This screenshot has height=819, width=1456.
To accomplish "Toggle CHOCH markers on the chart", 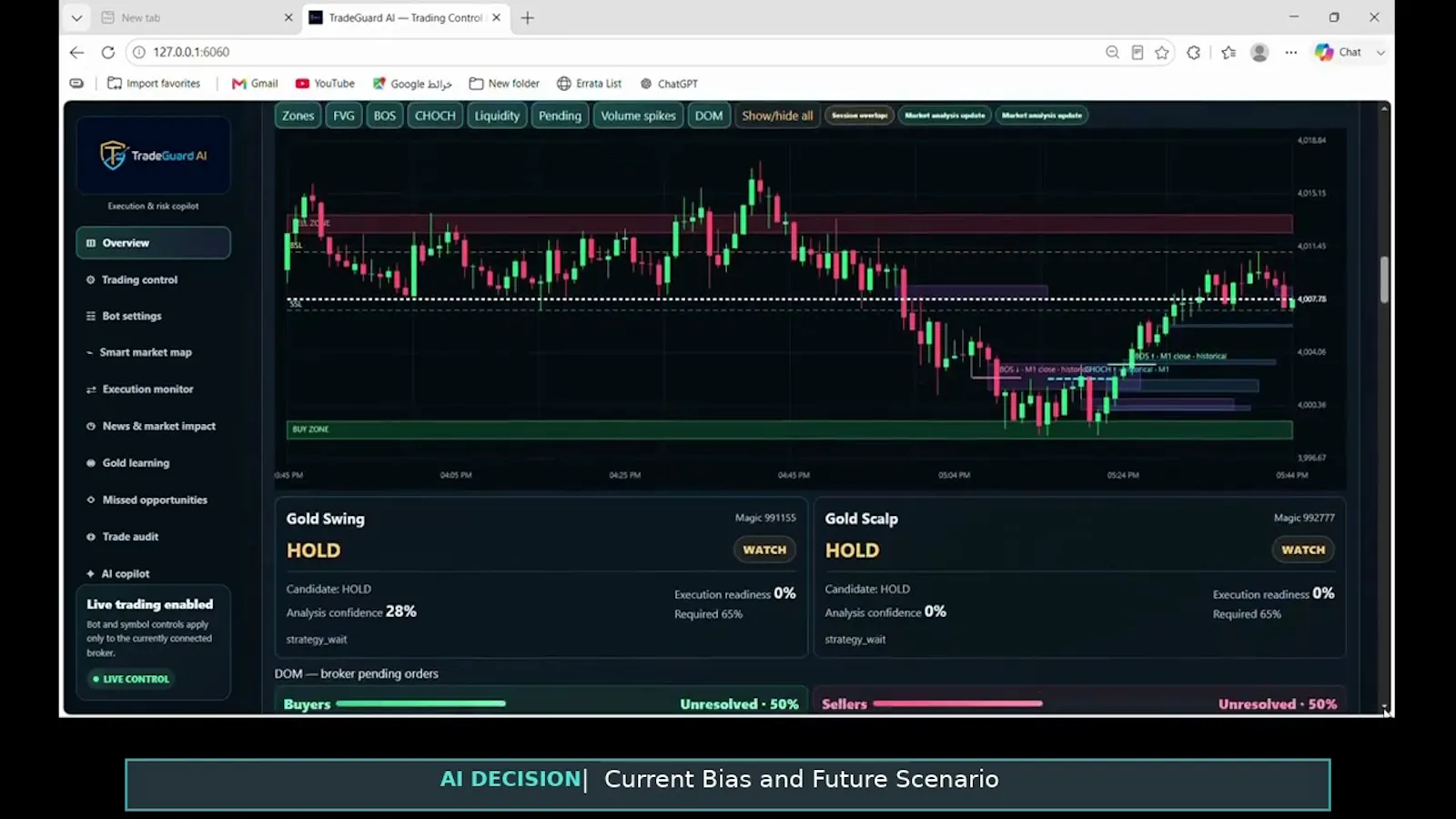I will pyautogui.click(x=435, y=116).
